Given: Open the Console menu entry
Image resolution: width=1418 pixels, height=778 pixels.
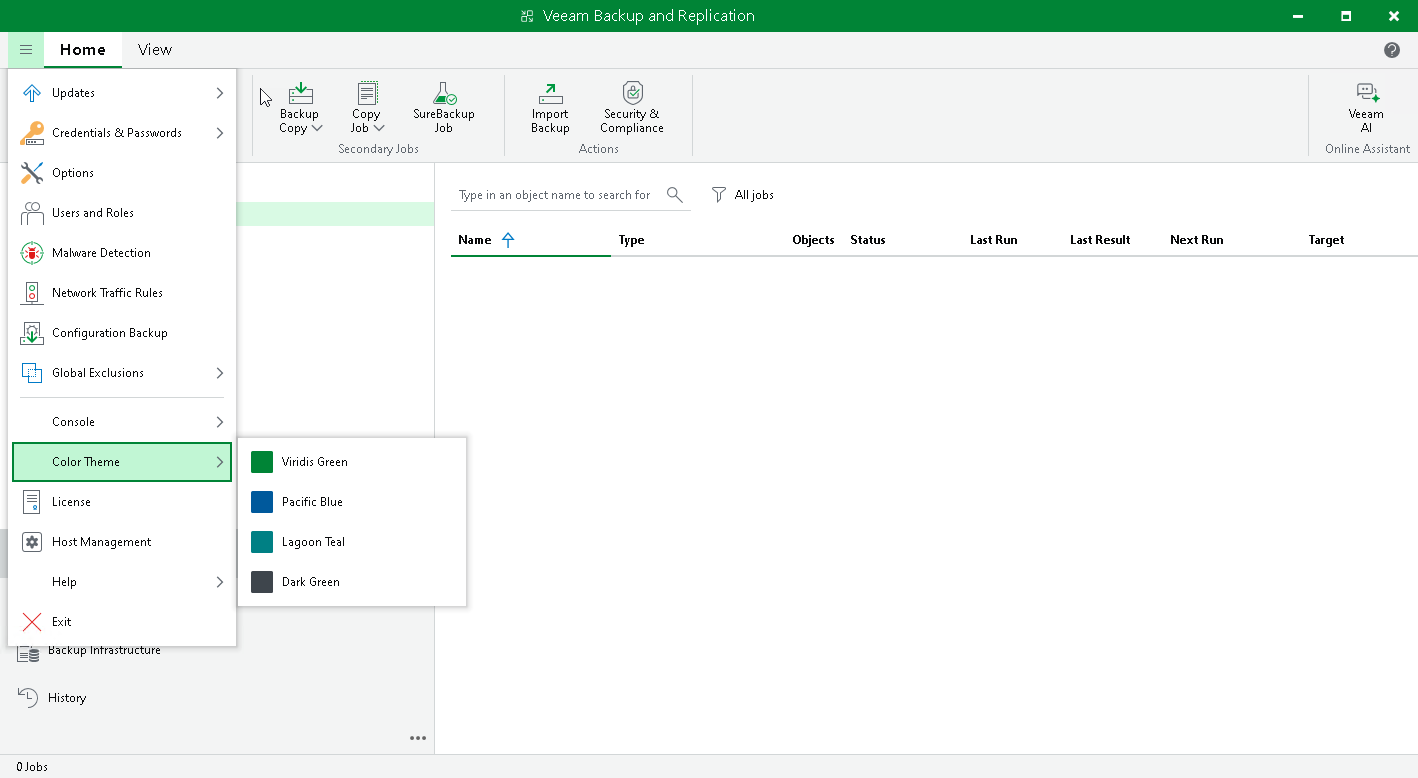Looking at the screenshot, I should click(x=122, y=422).
